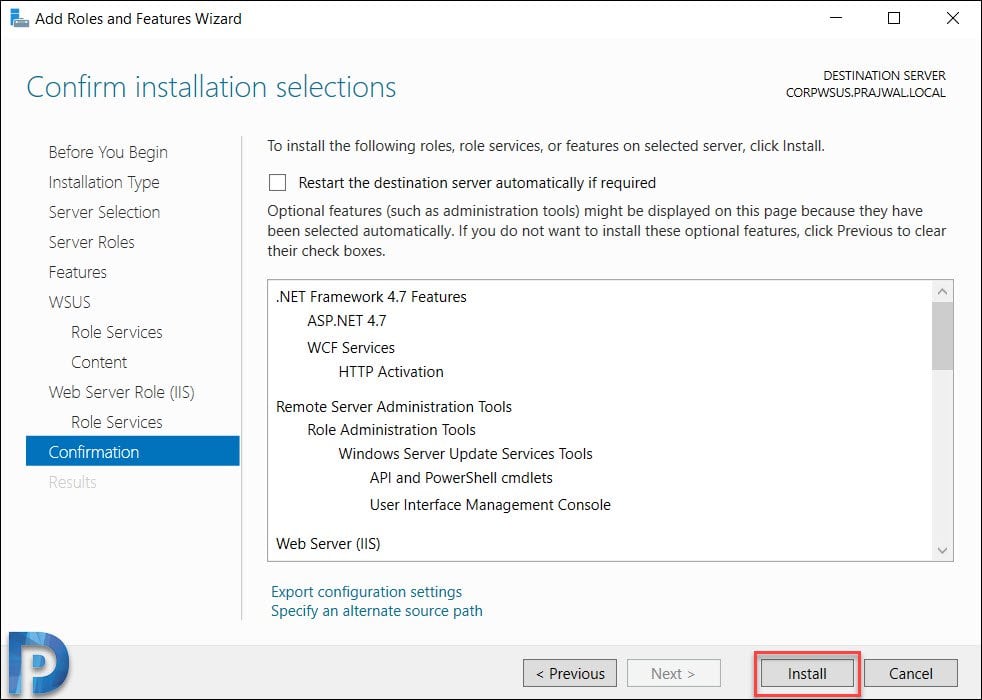Select Before You Begin step

(x=108, y=152)
